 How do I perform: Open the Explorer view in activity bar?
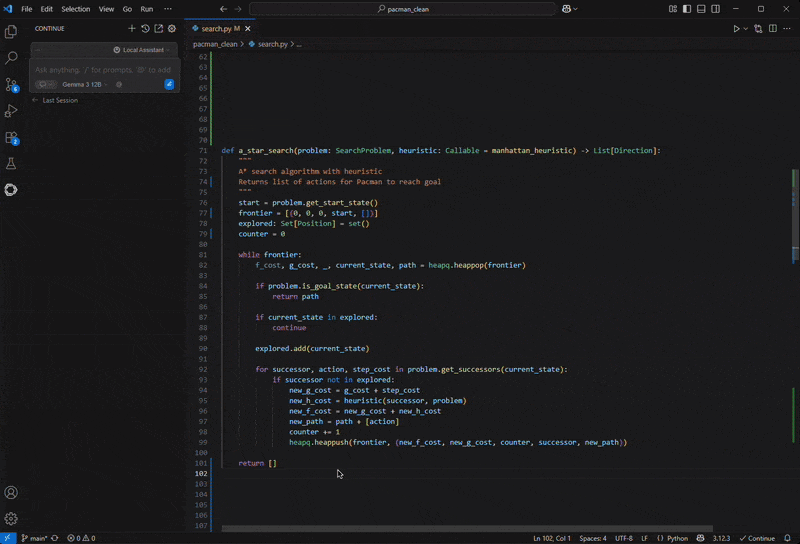[x=11, y=32]
